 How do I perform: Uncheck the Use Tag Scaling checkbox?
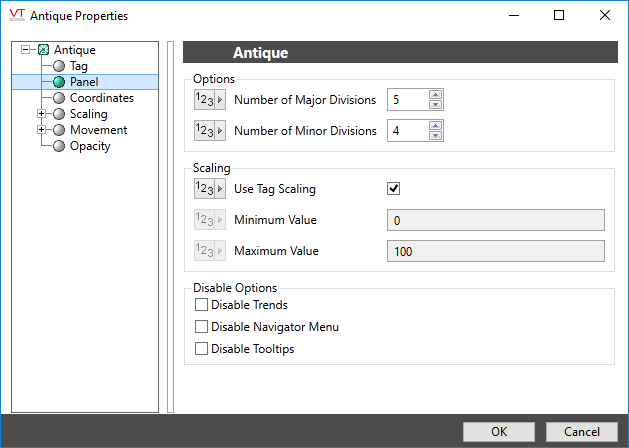coord(394,188)
